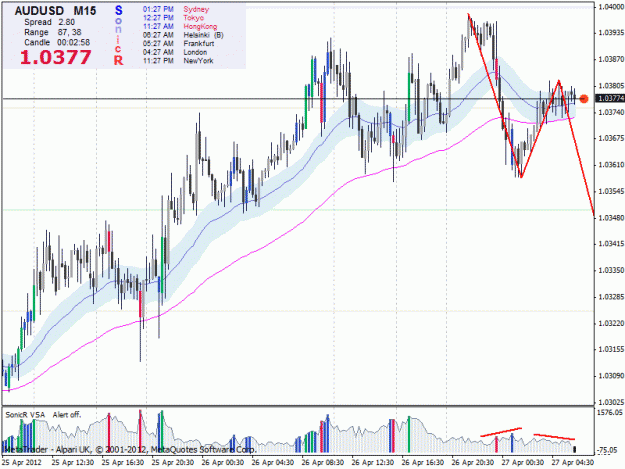
Task: Click the 12:27 PM Tokyo time
Action: pyautogui.click(x=158, y=18)
